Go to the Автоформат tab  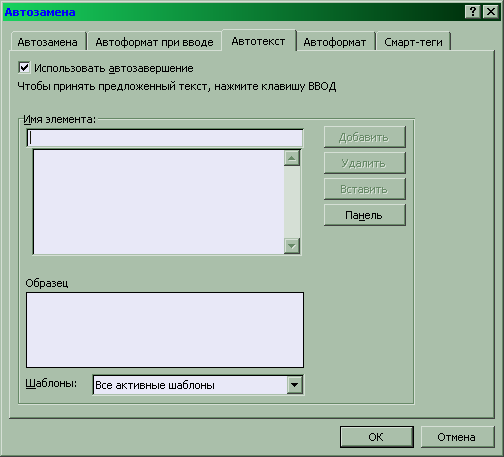pyautogui.click(x=335, y=42)
